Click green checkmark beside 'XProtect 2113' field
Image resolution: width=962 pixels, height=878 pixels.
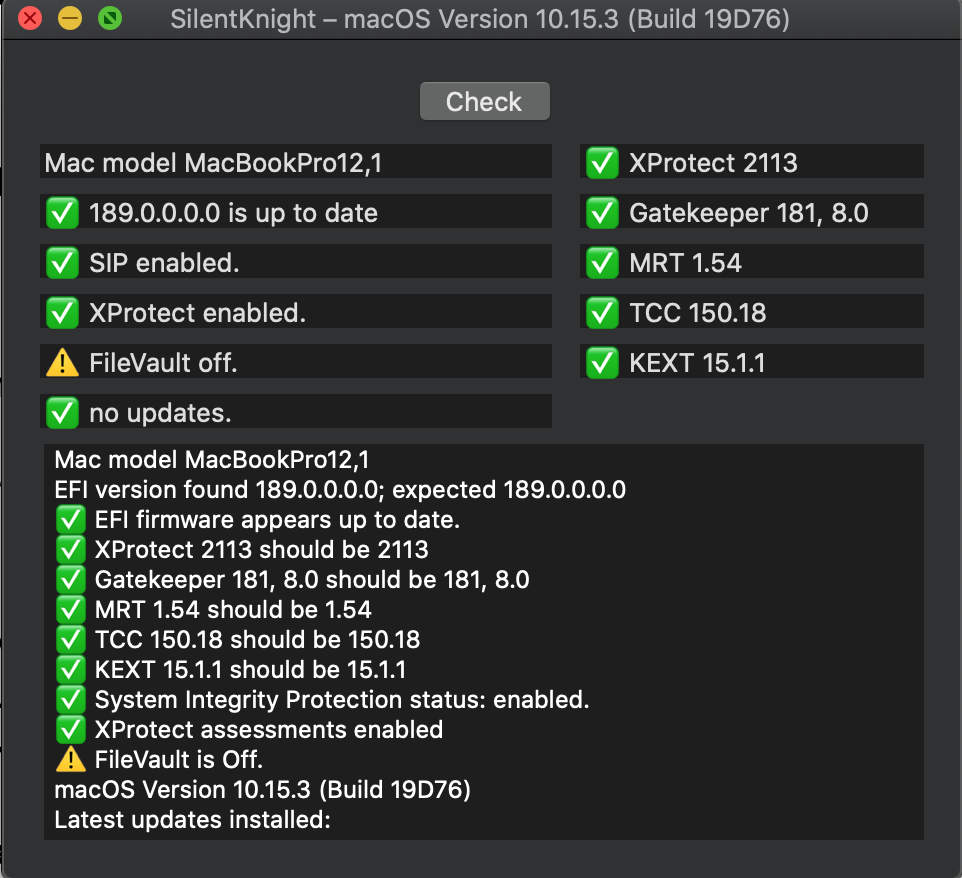pos(602,163)
